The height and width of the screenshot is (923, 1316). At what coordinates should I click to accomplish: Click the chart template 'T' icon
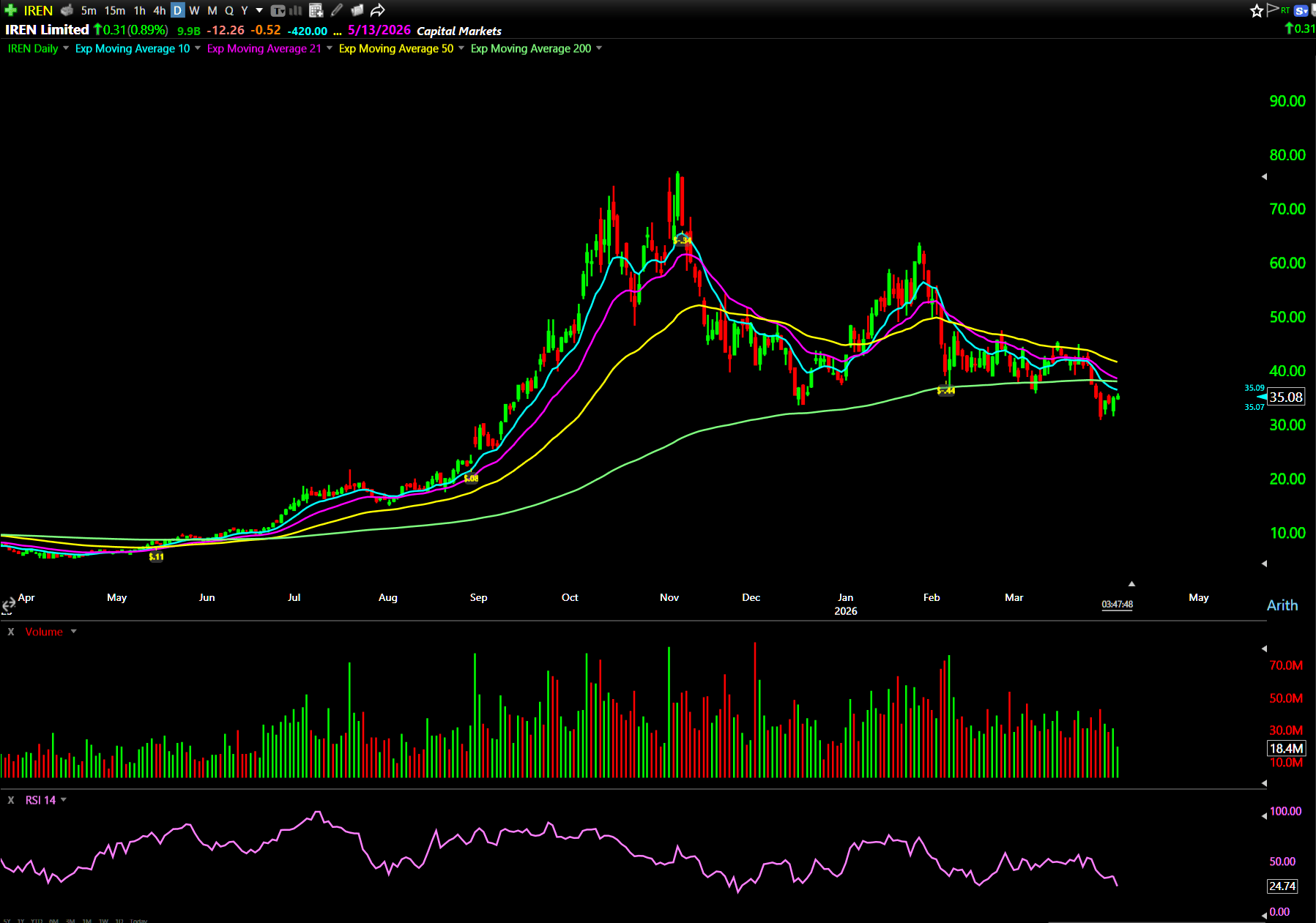(278, 10)
